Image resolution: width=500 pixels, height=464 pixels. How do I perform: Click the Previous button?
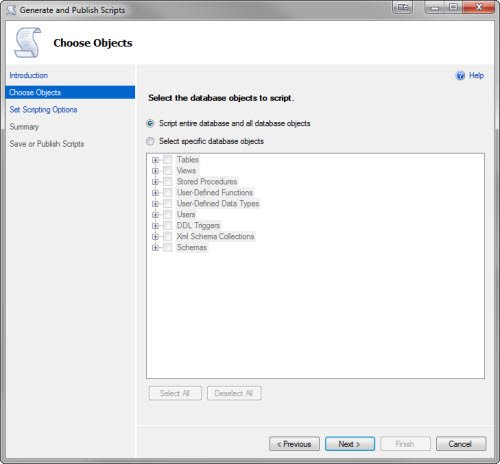click(x=294, y=444)
